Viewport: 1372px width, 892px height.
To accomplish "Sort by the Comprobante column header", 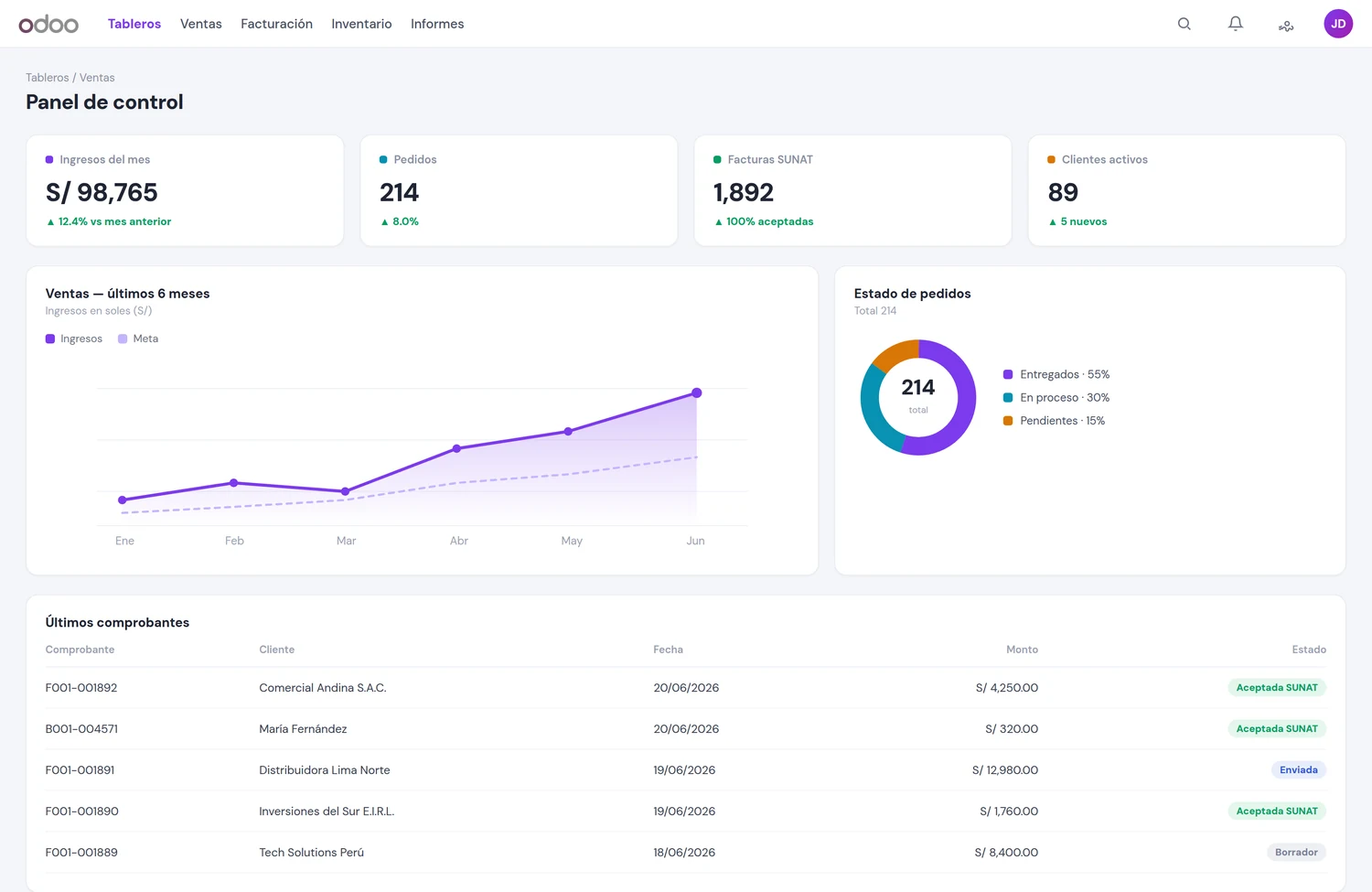I will 80,650.
